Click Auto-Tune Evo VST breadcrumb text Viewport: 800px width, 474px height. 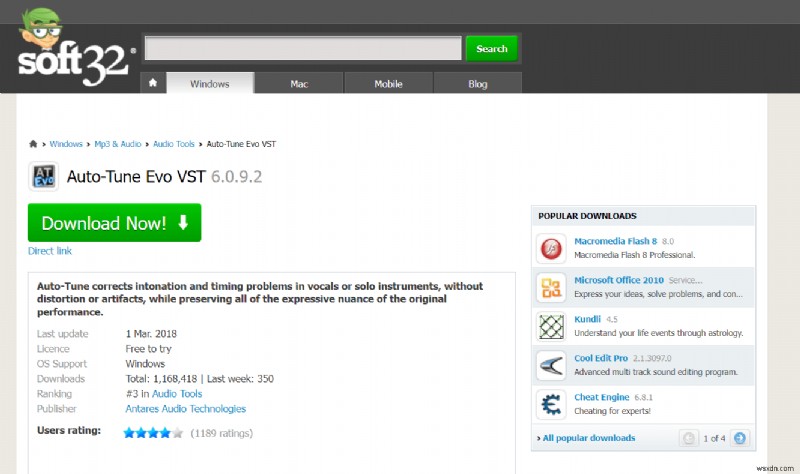(x=241, y=144)
